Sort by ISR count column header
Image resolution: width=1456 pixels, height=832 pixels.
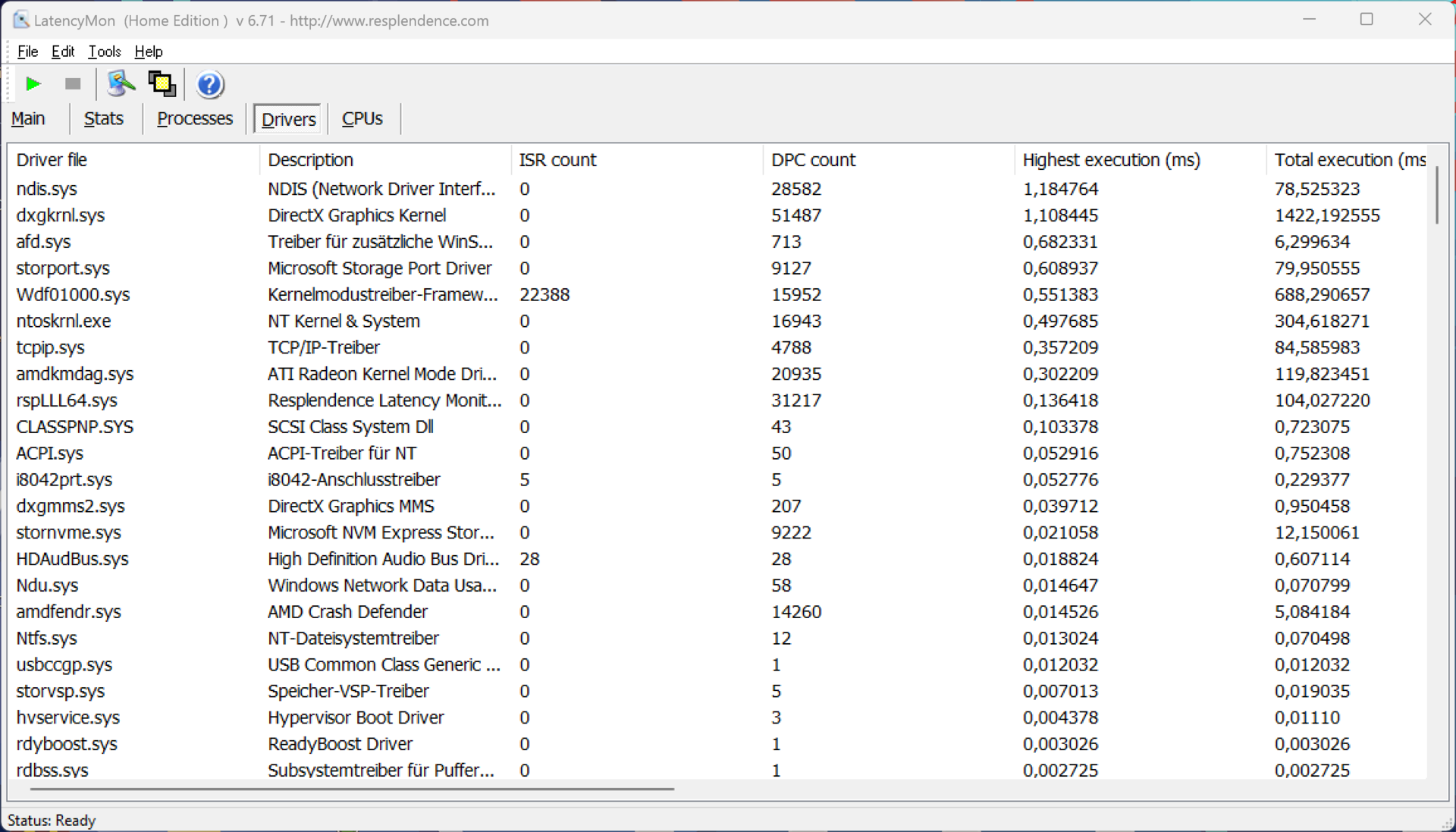557,160
